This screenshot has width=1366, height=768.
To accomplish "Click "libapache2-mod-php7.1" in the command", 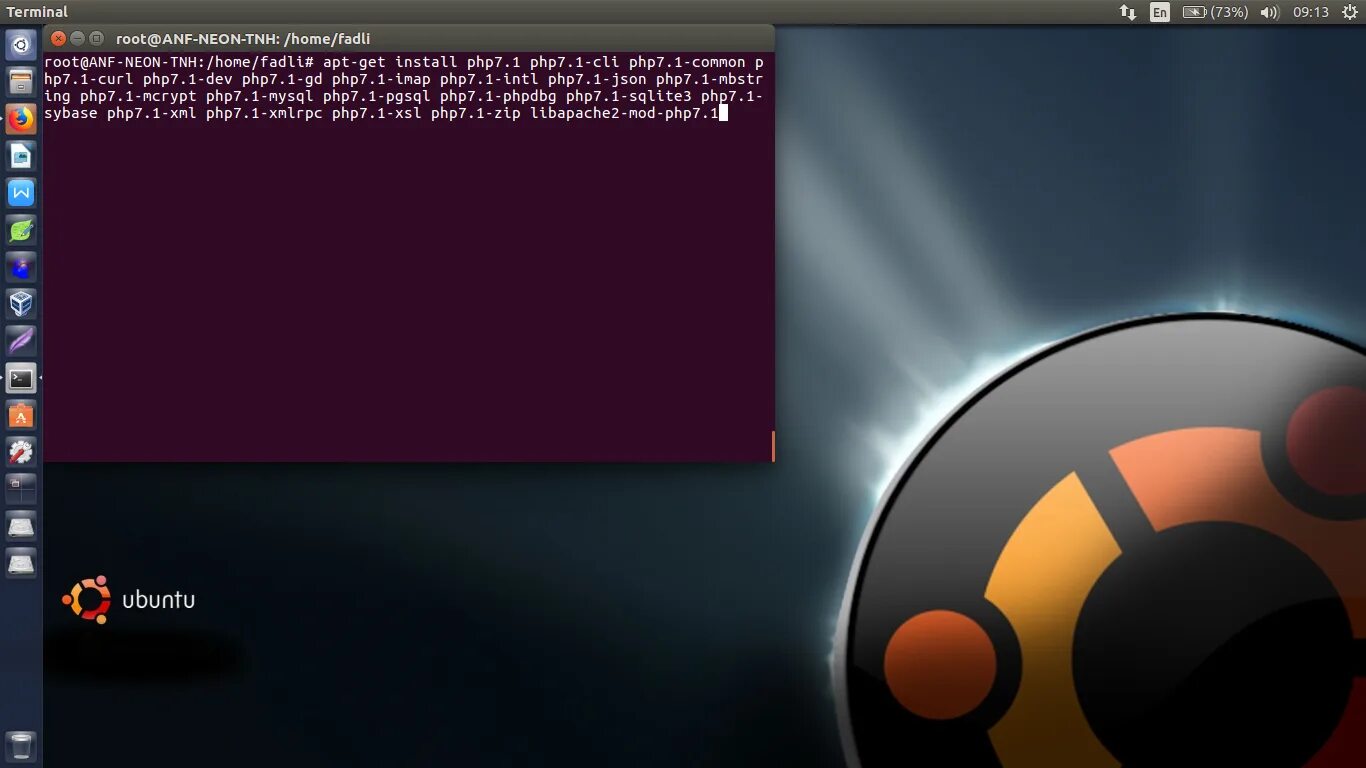I will 624,113.
